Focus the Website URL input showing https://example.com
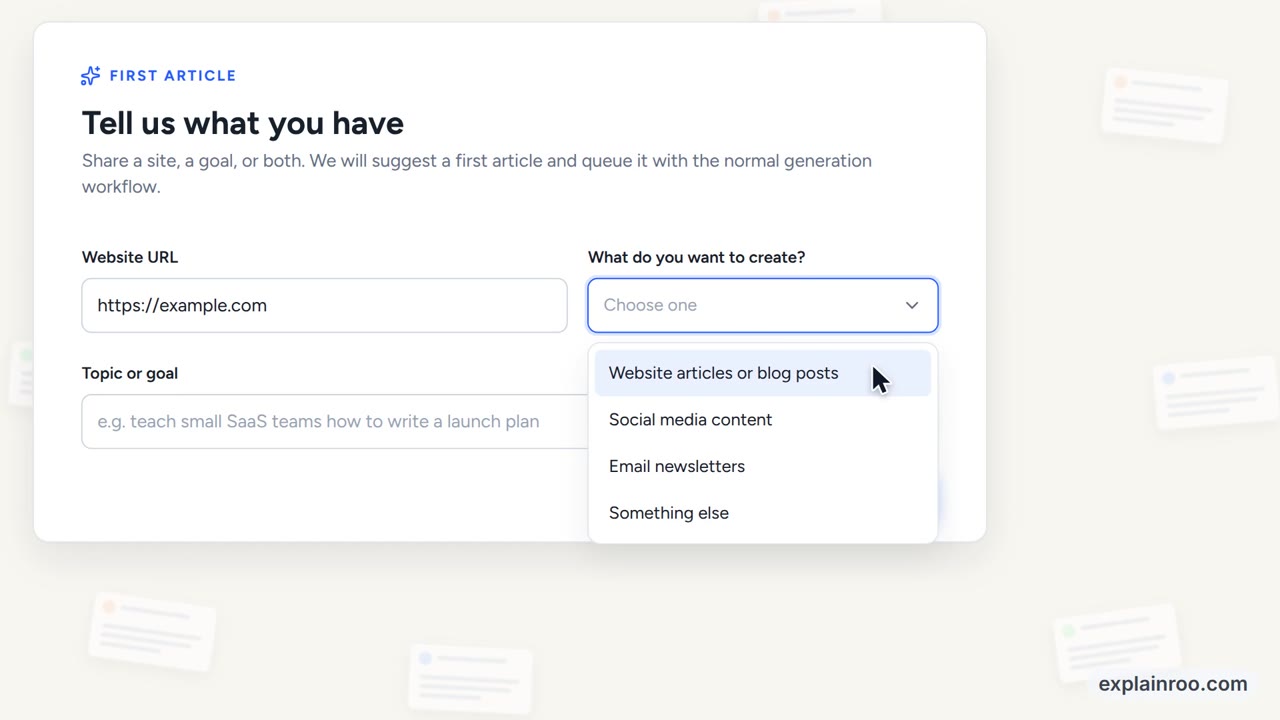Image resolution: width=1280 pixels, height=720 pixels. (x=324, y=305)
